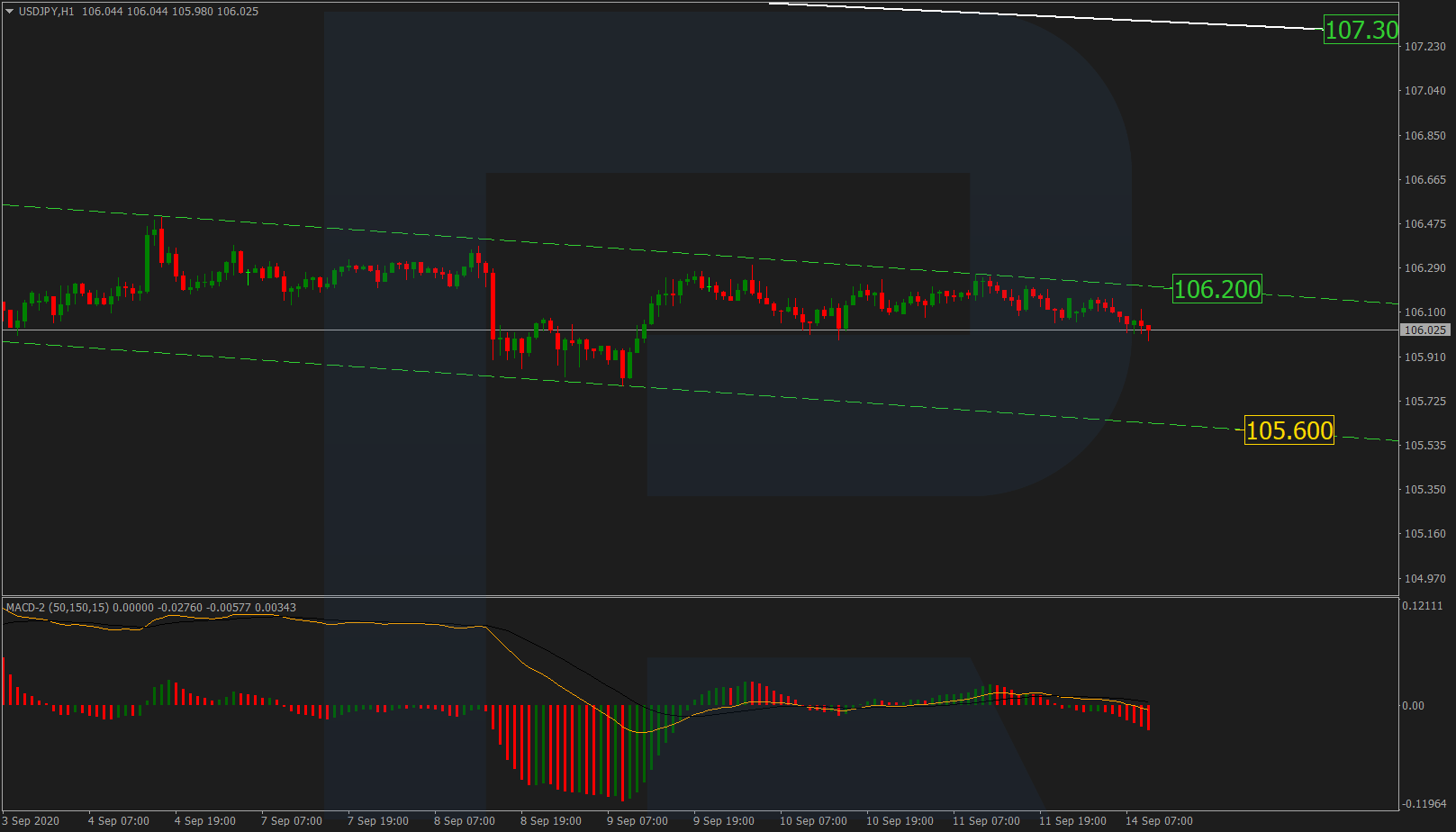Image resolution: width=1456 pixels, height=832 pixels.
Task: Click the 8 Sep 07:00 time label
Action: (x=465, y=821)
